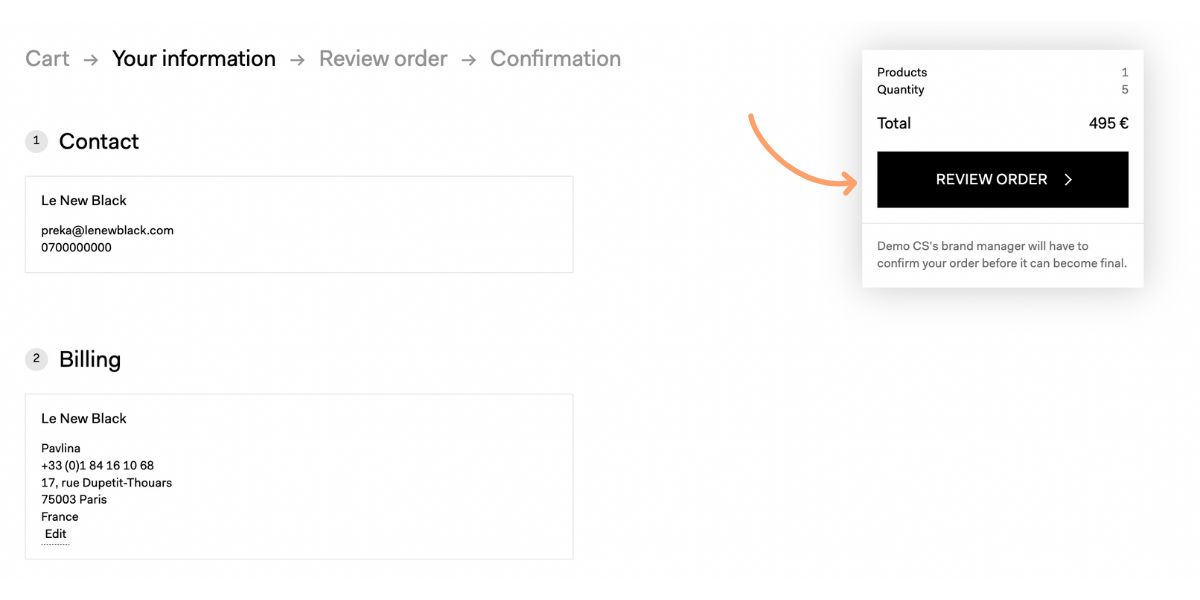Click the Billing section heading

point(90,360)
